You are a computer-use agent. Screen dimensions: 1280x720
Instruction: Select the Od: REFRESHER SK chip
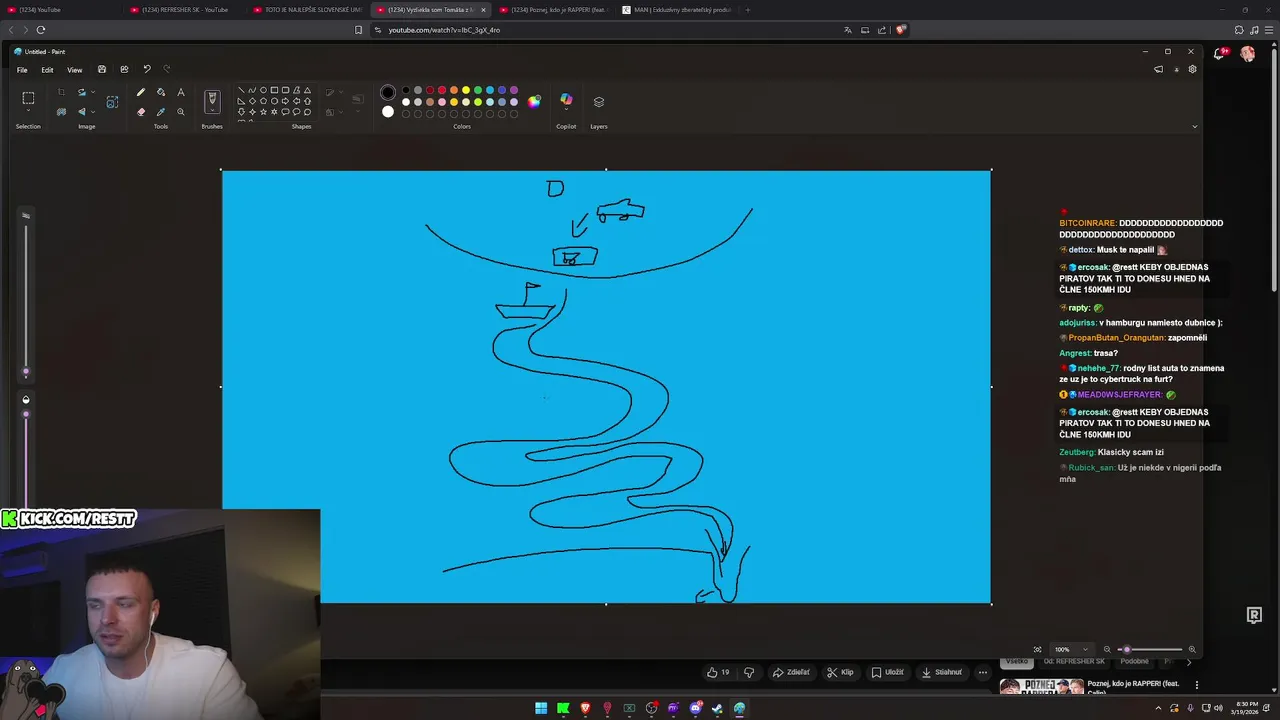pos(1074,662)
